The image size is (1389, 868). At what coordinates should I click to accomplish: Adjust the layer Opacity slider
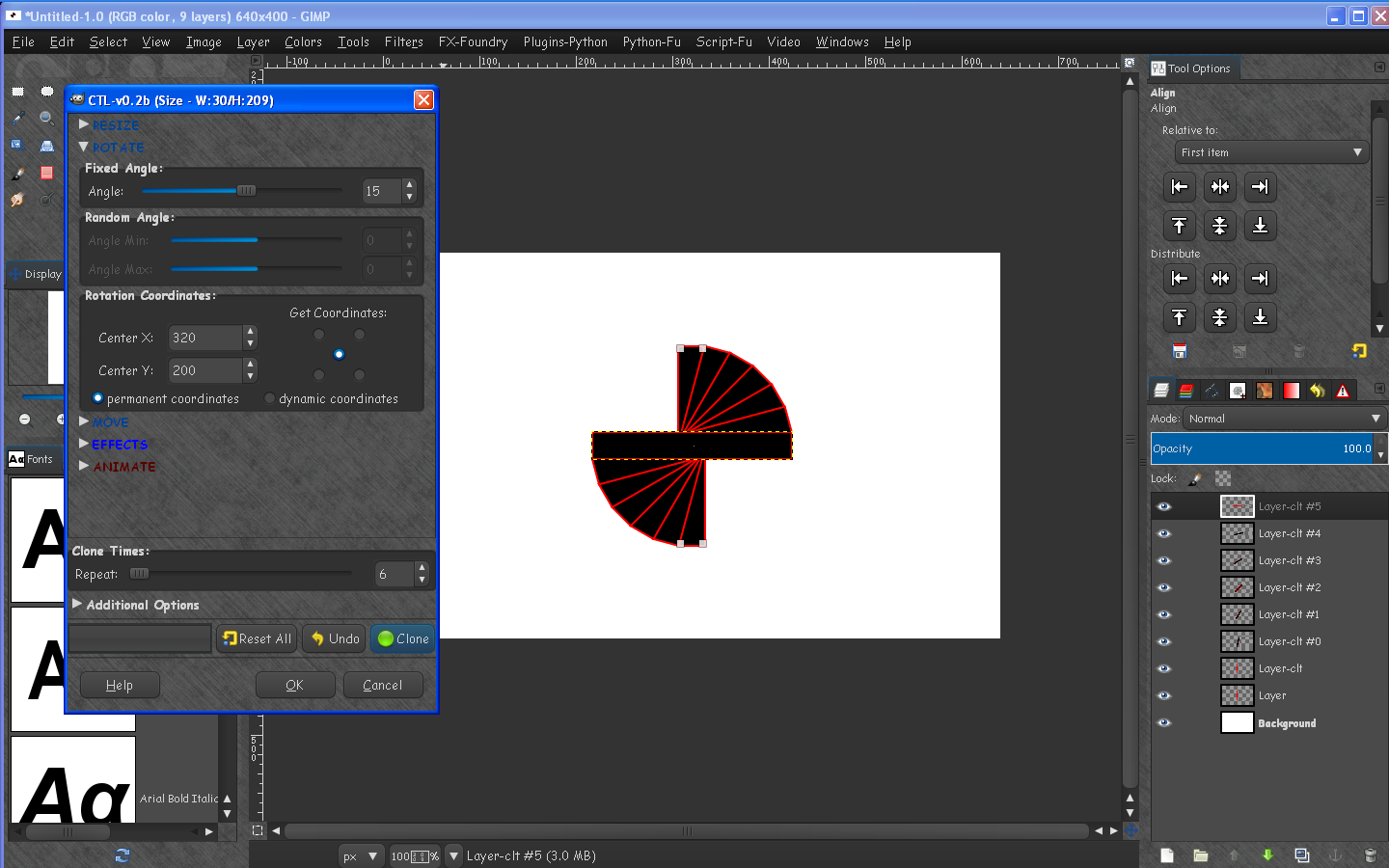(1263, 448)
